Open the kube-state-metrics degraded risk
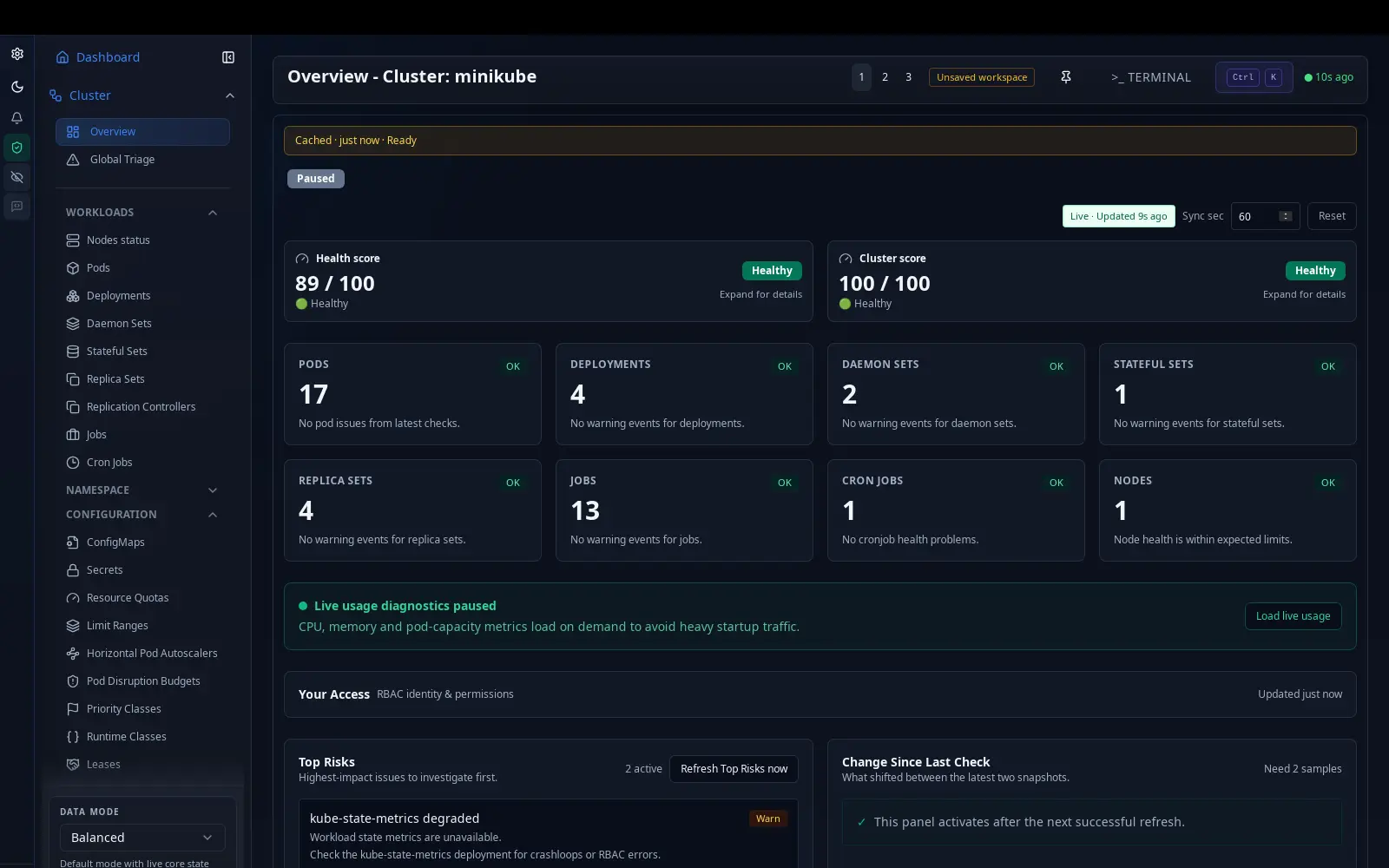The image size is (1389, 868). point(548,834)
